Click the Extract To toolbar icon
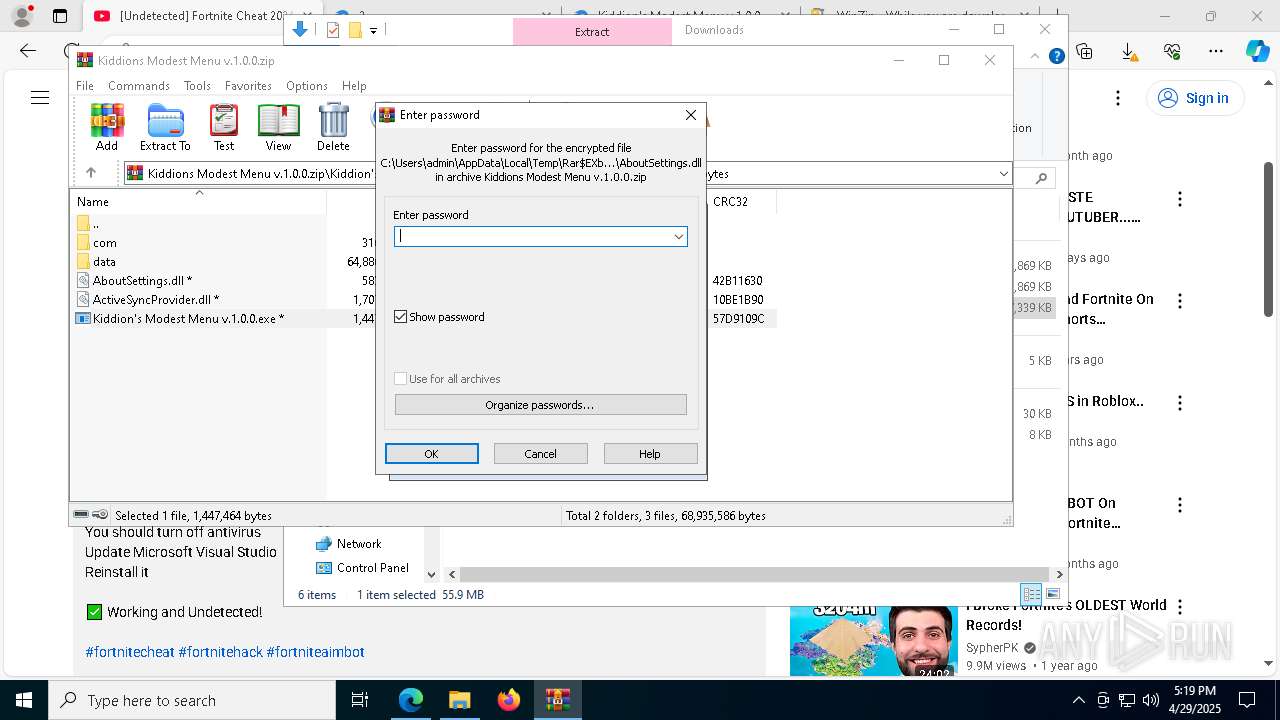The width and height of the screenshot is (1280, 720). [165, 127]
